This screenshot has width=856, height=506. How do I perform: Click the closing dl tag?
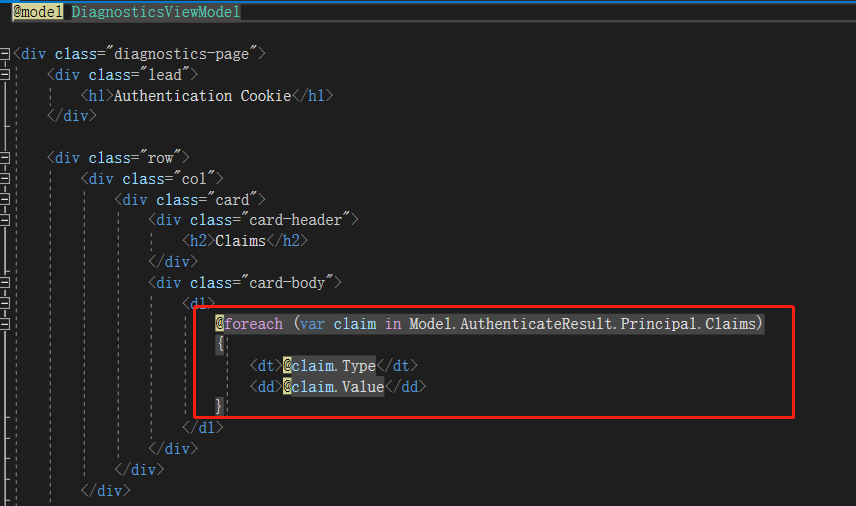point(203,427)
